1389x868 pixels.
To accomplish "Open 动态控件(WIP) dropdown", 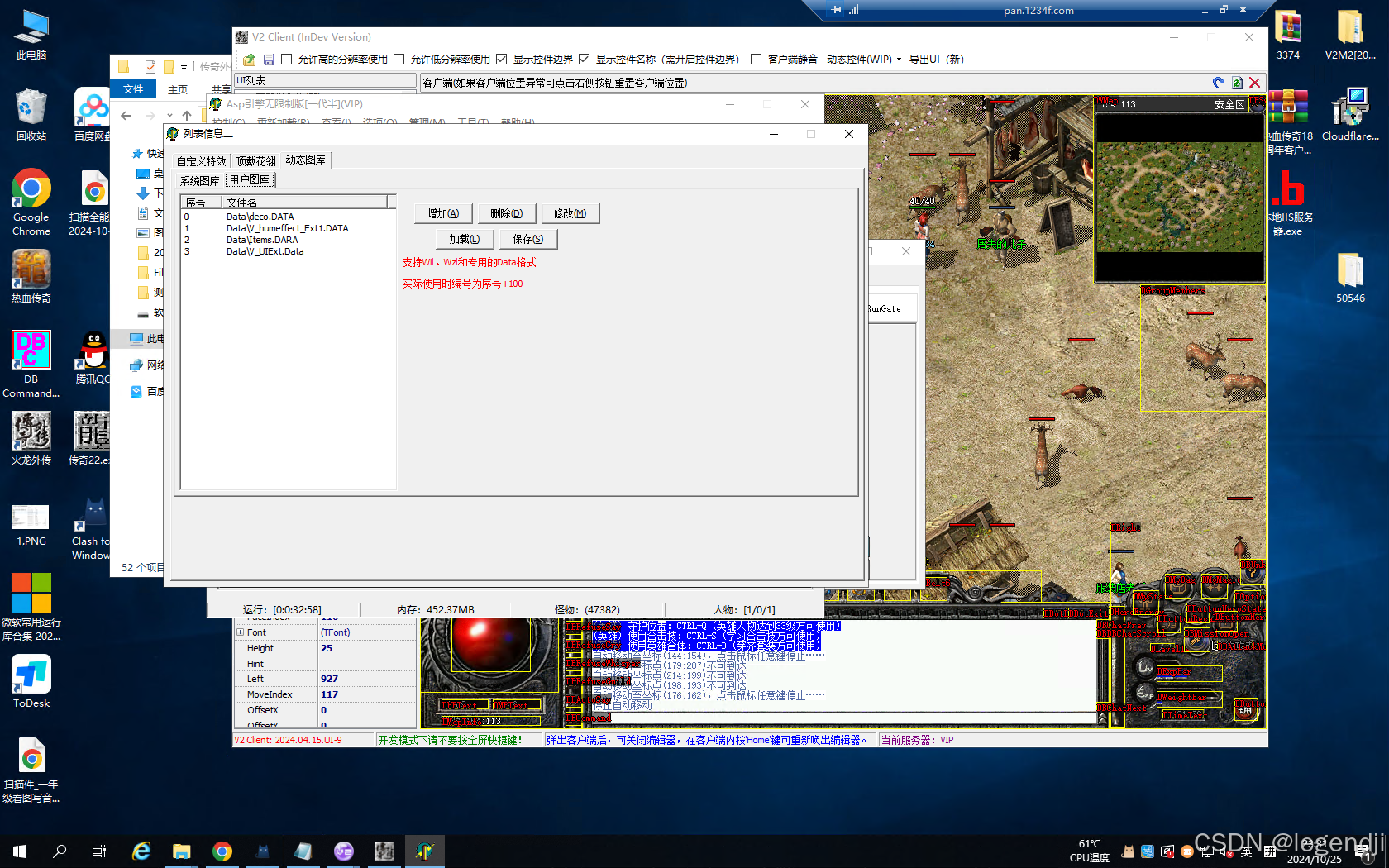I will click(863, 60).
